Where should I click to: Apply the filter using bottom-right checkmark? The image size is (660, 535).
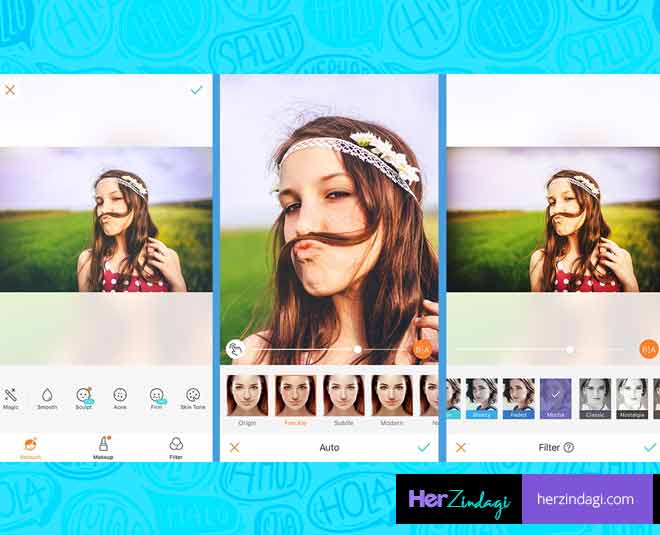pyautogui.click(x=650, y=447)
